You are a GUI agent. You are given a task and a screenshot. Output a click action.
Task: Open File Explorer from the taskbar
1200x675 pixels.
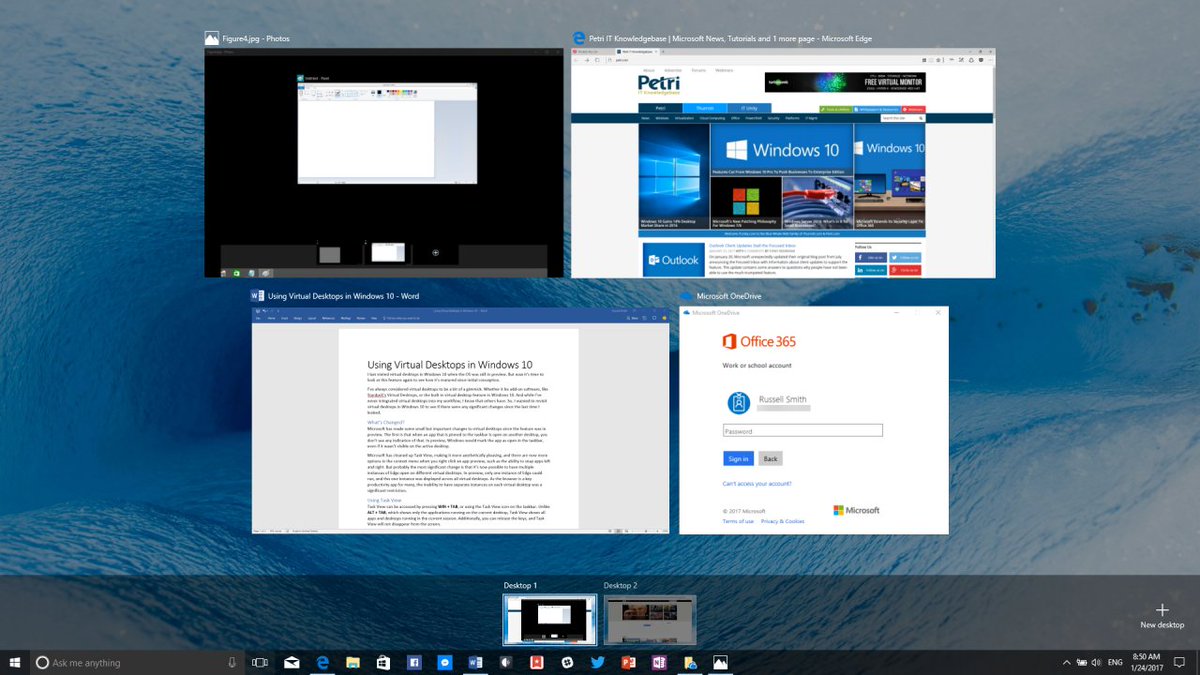click(352, 662)
